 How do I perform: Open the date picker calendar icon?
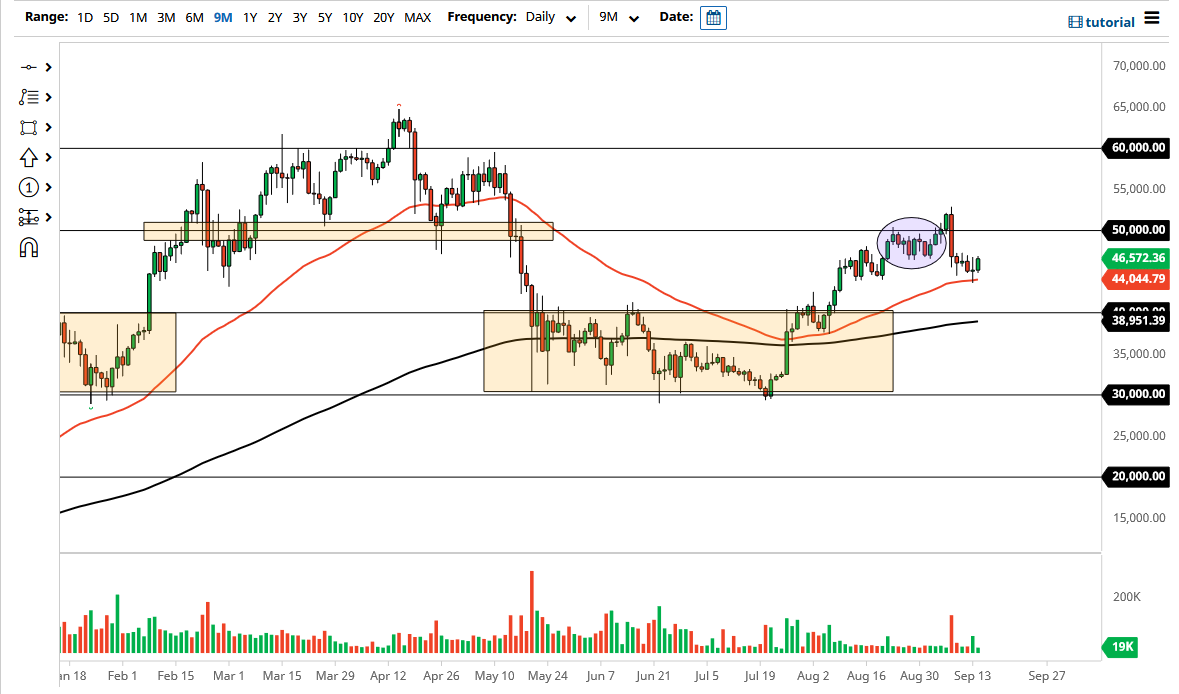coord(713,17)
